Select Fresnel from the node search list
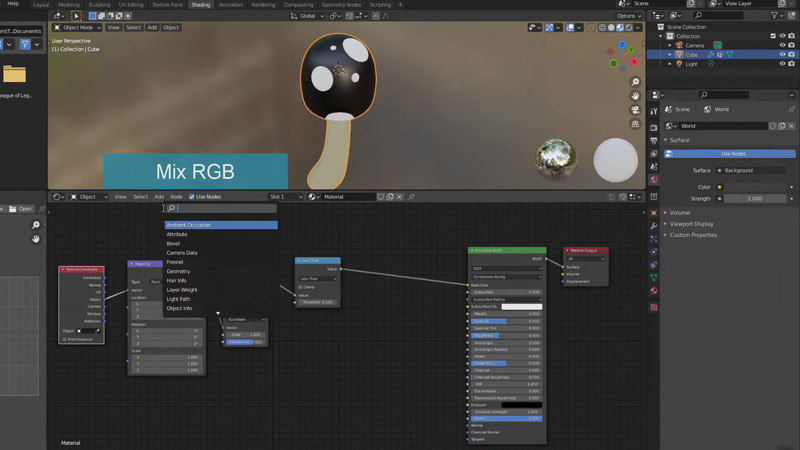 pyautogui.click(x=175, y=262)
